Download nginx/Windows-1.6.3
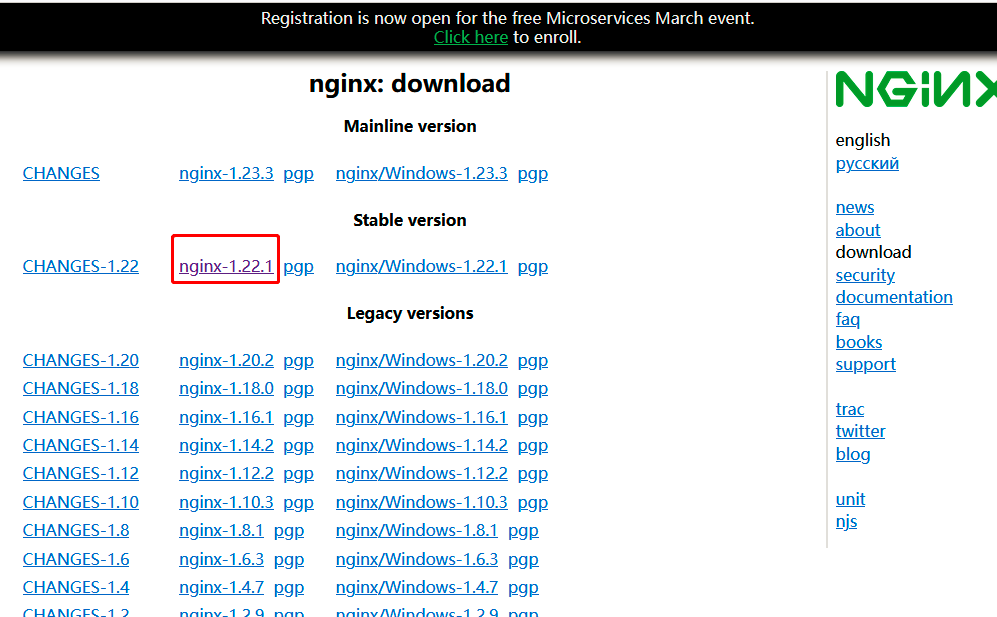 pyautogui.click(x=416, y=559)
